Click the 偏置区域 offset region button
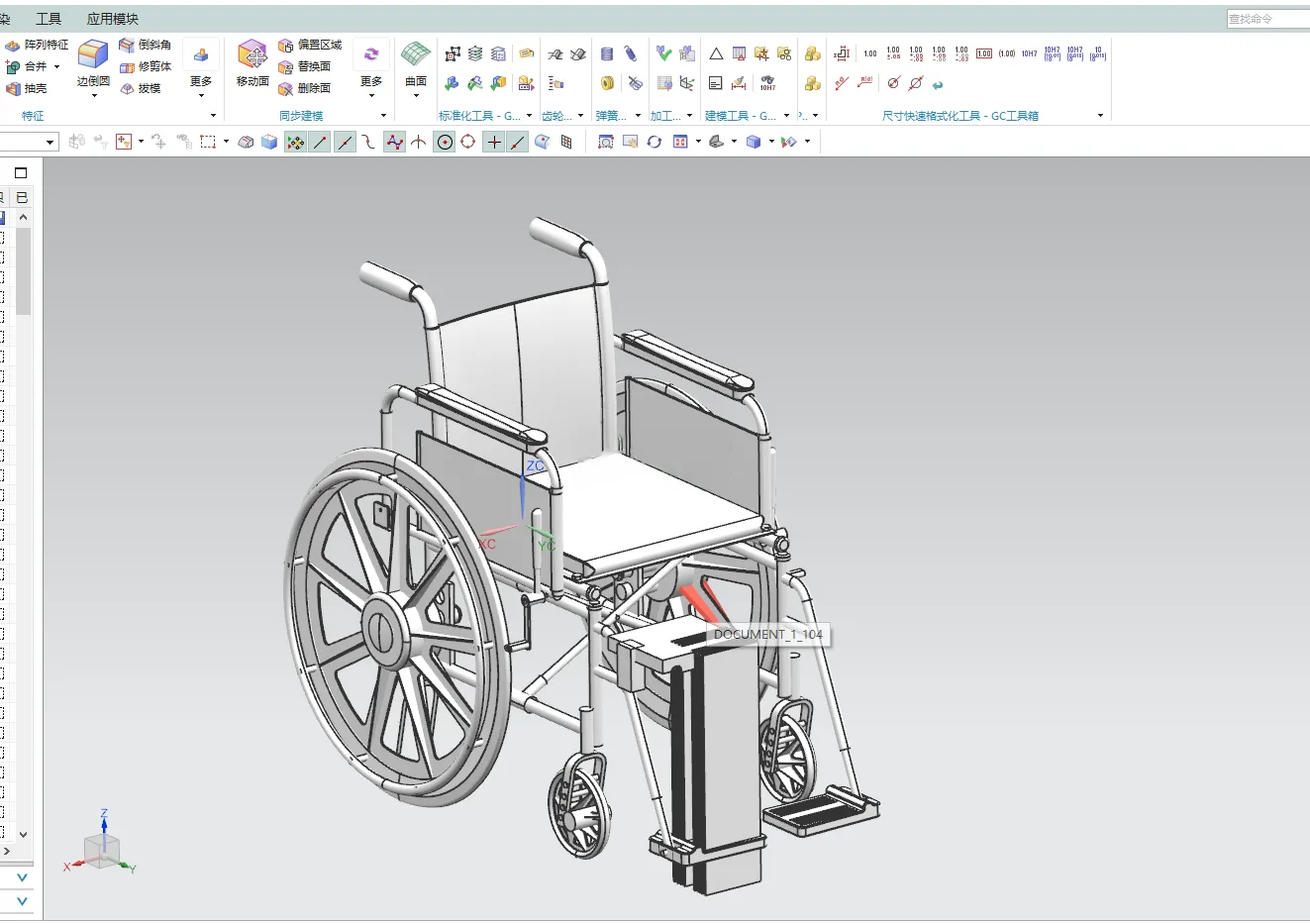The height and width of the screenshot is (924, 1310). click(x=310, y=45)
